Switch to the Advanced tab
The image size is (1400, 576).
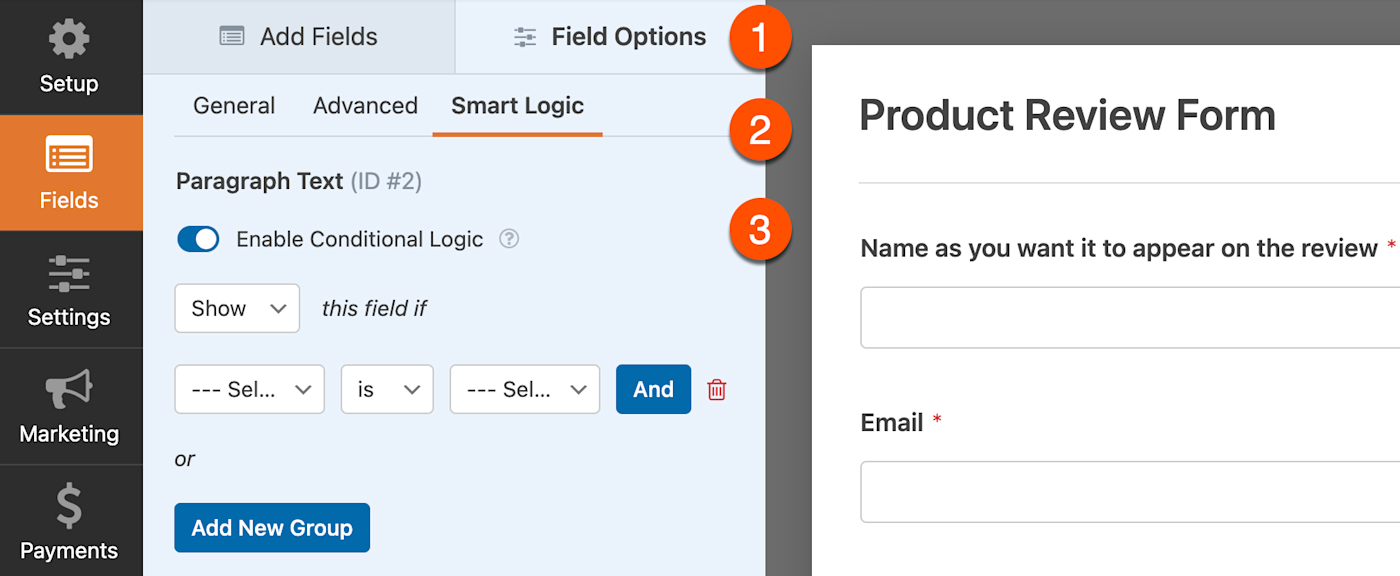coord(365,106)
